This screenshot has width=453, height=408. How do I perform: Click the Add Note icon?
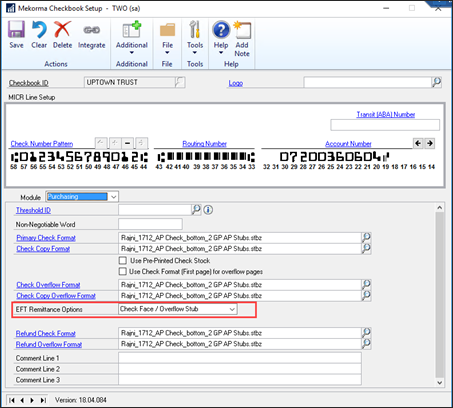242,30
